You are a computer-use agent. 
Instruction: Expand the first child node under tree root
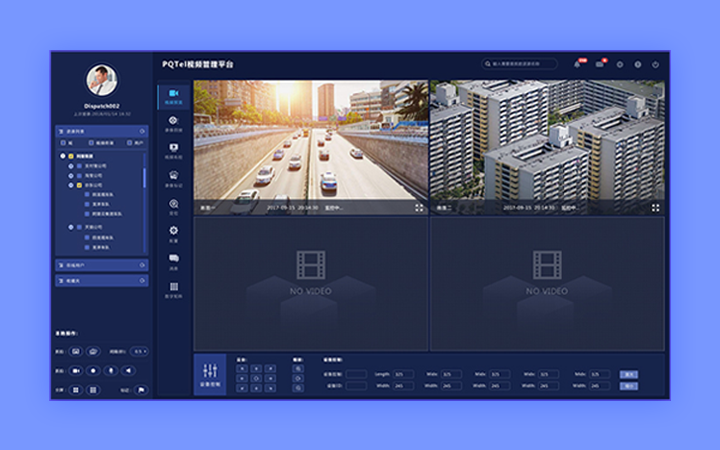pos(71,166)
